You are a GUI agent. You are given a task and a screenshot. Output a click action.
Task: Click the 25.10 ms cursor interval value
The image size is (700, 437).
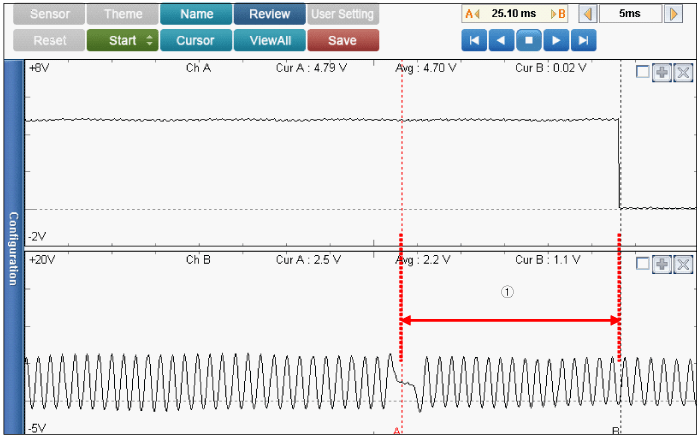[x=514, y=13]
